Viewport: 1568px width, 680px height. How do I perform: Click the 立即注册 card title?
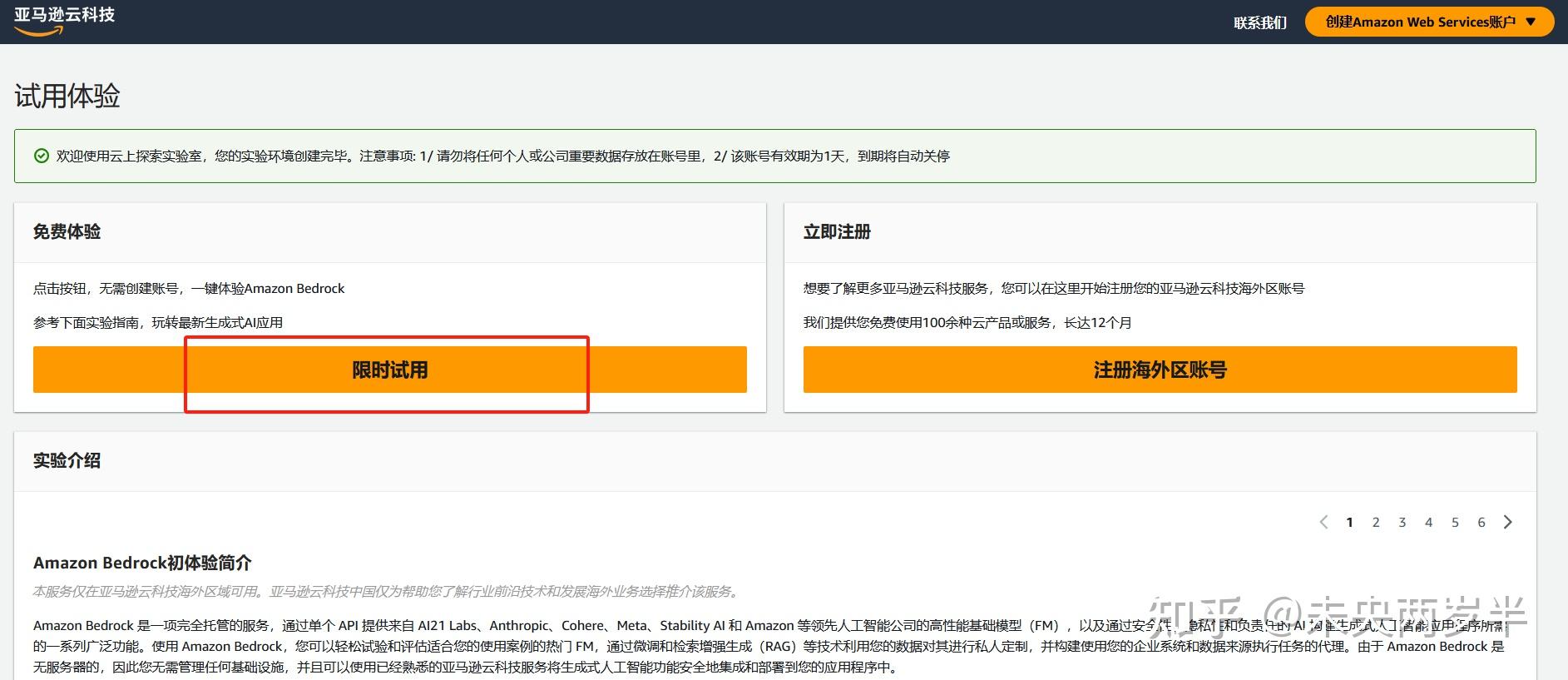coord(837,231)
